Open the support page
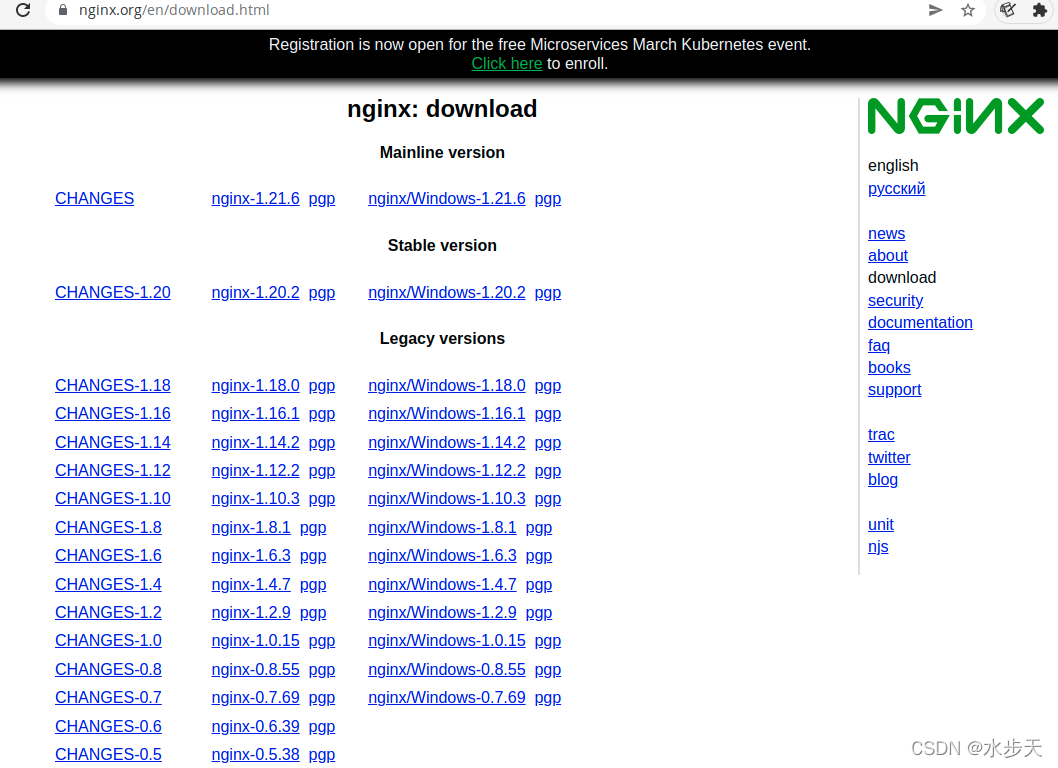The height and width of the screenshot is (768, 1058). tap(894, 390)
